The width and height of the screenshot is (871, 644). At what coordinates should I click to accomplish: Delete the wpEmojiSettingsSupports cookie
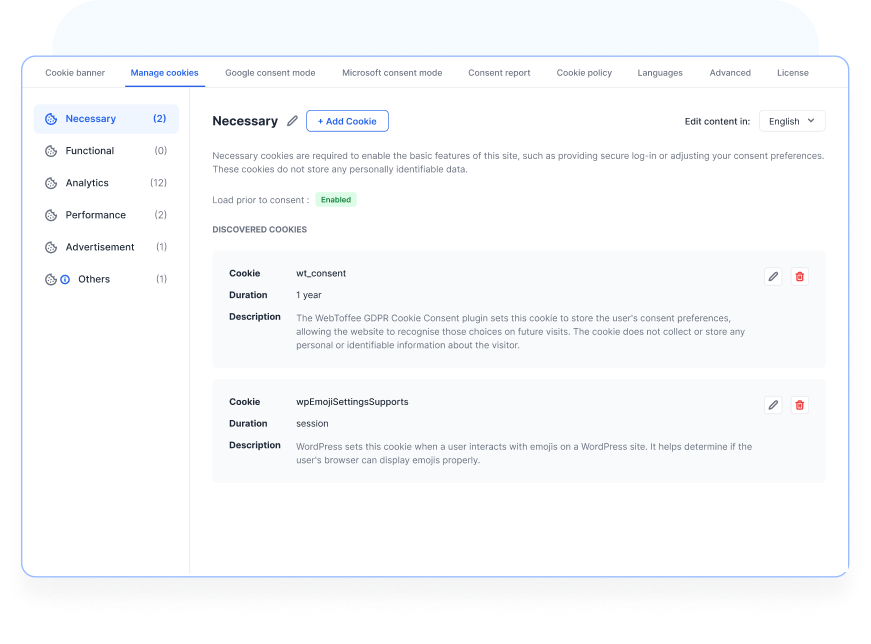click(799, 405)
